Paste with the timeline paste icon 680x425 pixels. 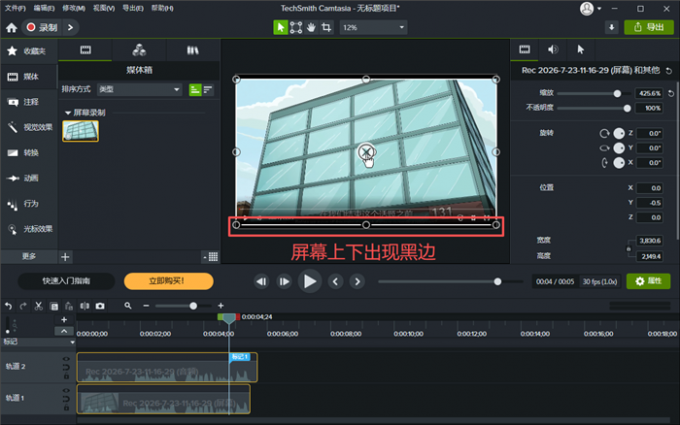point(69,306)
